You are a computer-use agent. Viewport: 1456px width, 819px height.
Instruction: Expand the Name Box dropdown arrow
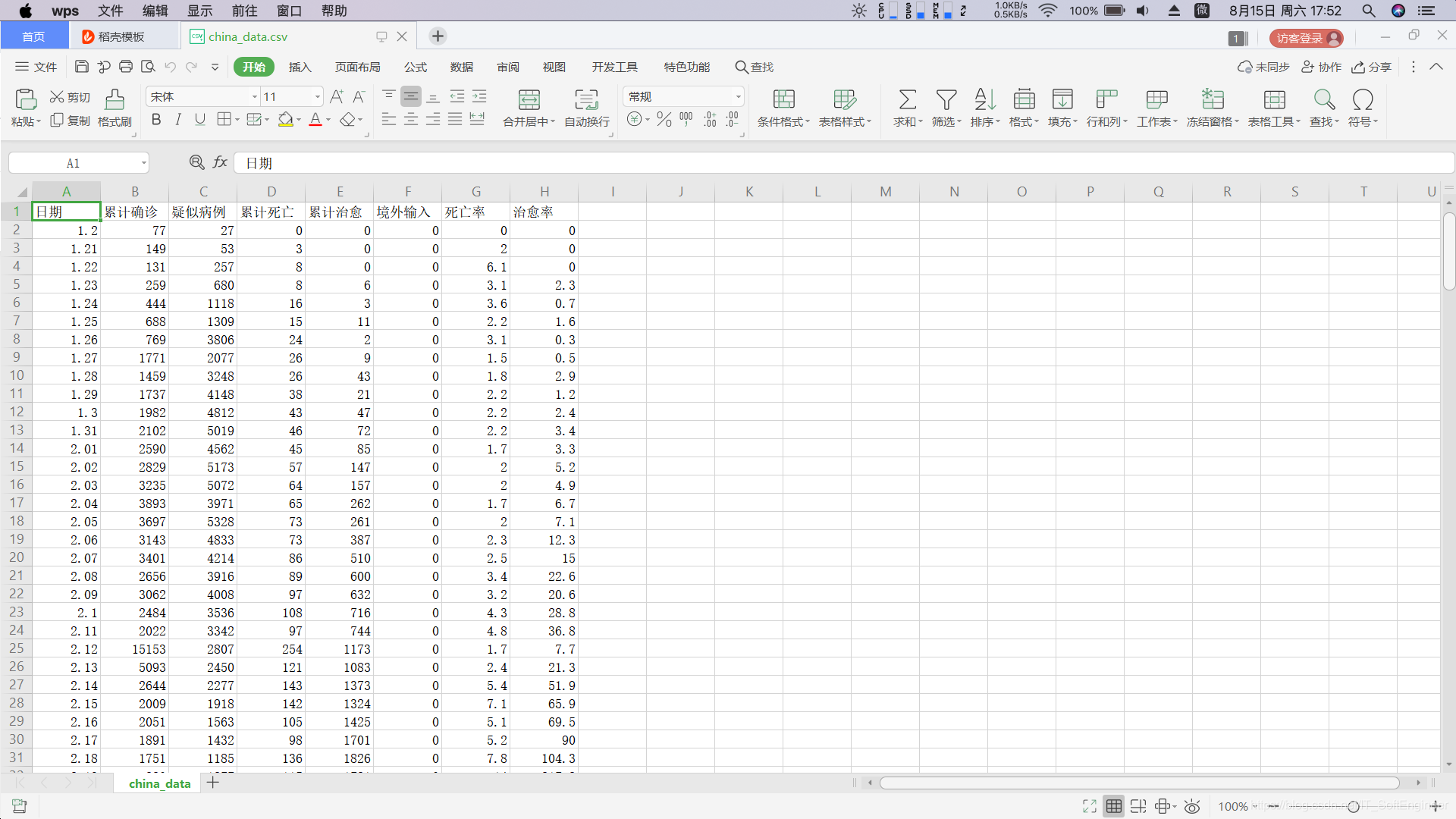143,163
